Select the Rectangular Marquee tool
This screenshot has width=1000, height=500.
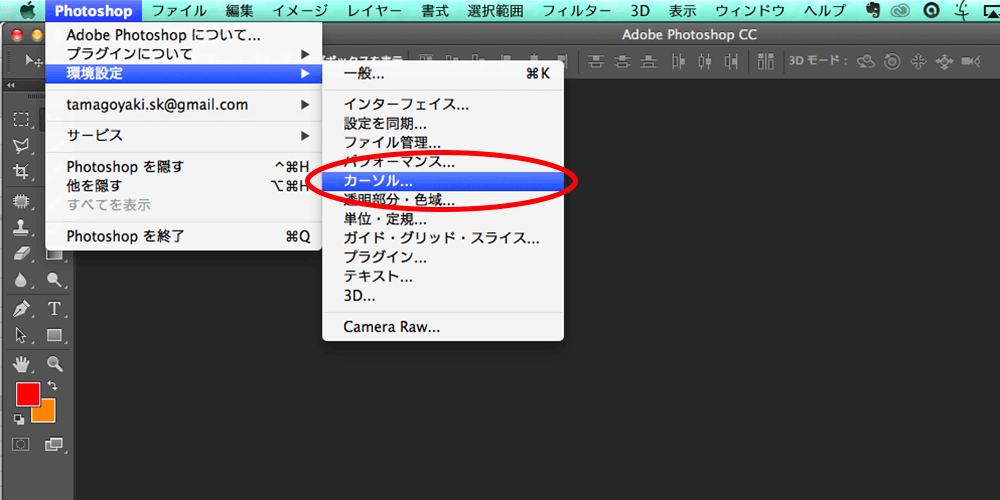point(22,119)
